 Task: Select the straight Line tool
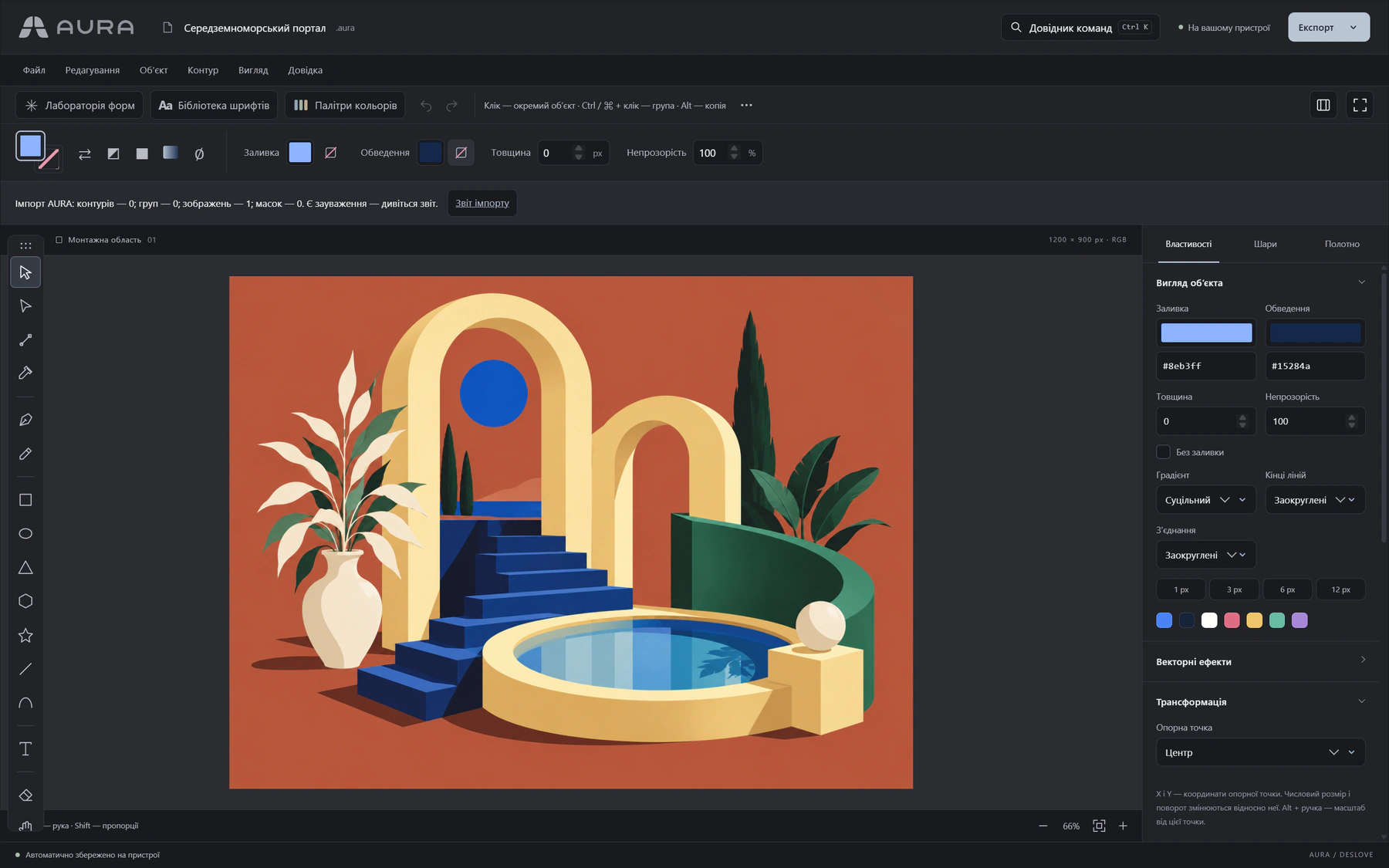point(25,669)
